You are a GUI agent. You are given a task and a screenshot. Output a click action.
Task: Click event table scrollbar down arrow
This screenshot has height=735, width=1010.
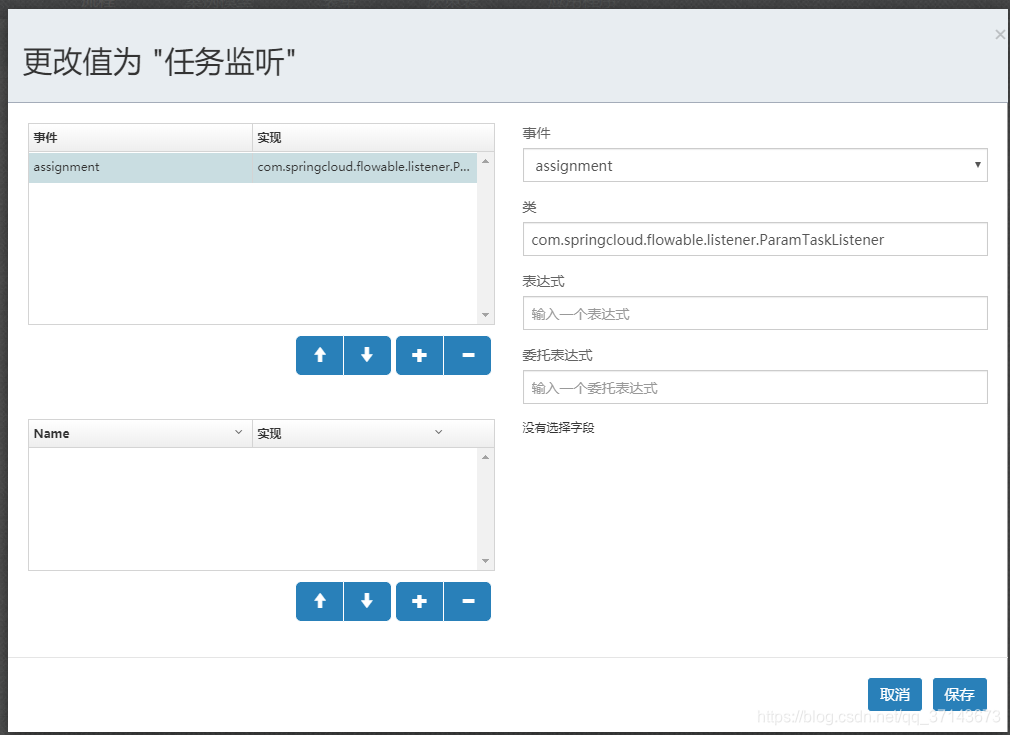(x=486, y=315)
